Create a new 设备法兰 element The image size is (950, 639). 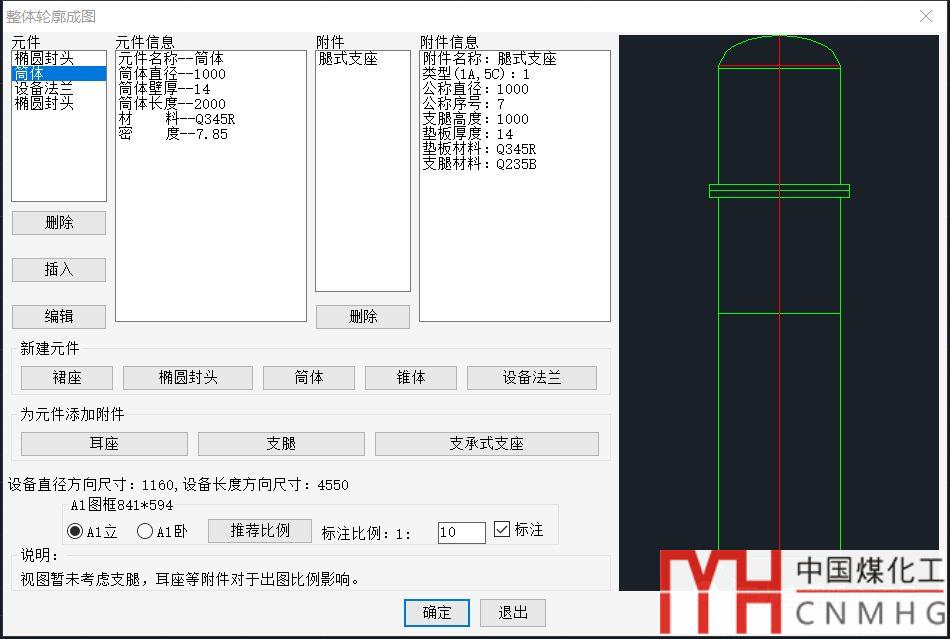click(532, 378)
